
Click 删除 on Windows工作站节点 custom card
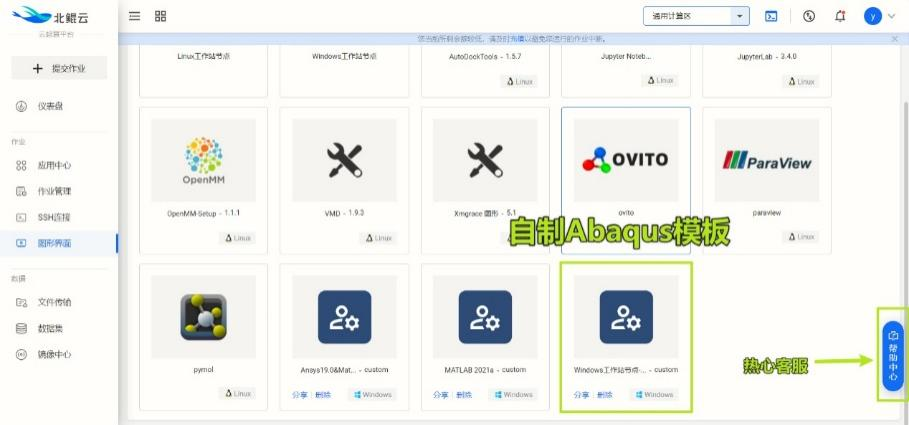tap(605, 395)
